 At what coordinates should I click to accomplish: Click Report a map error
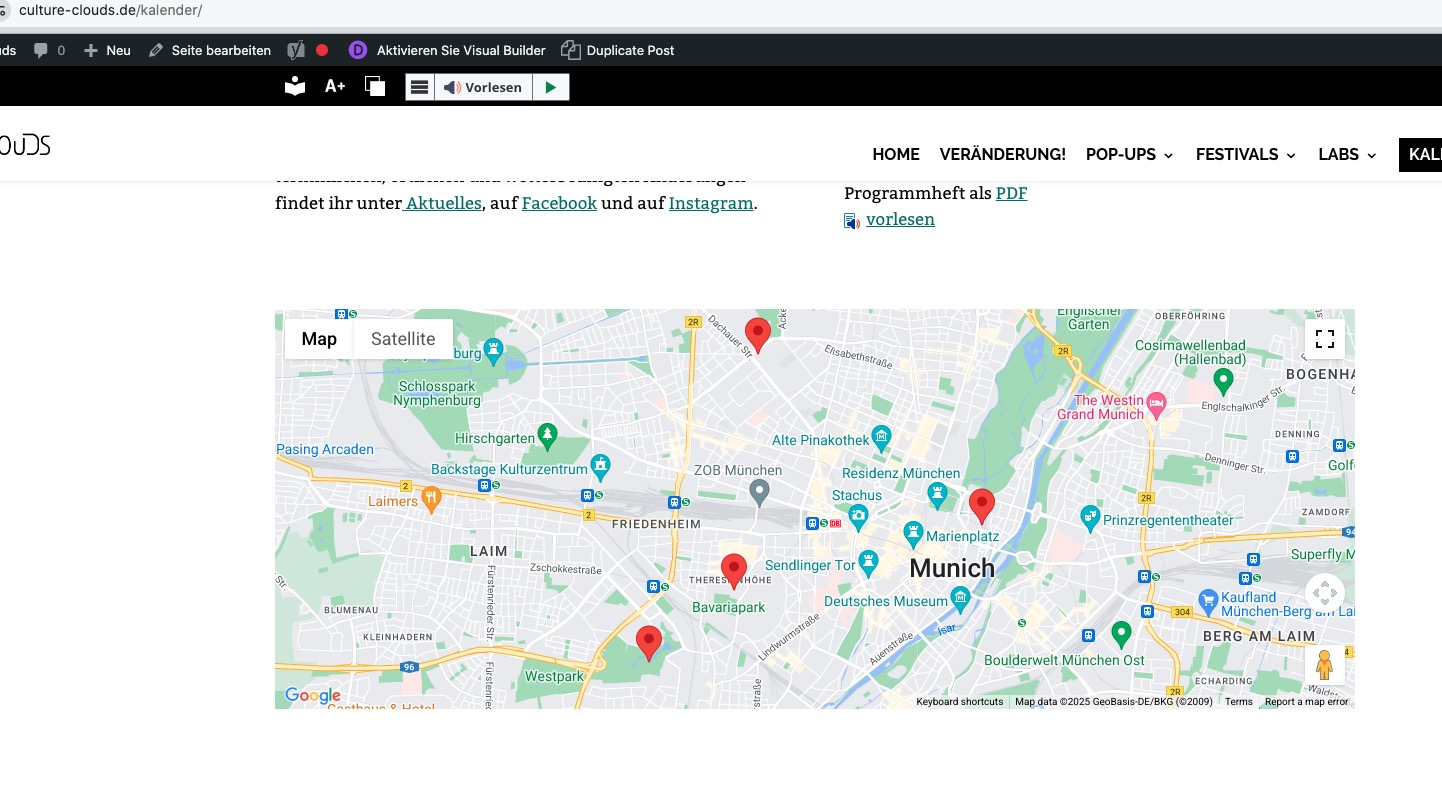click(1307, 702)
